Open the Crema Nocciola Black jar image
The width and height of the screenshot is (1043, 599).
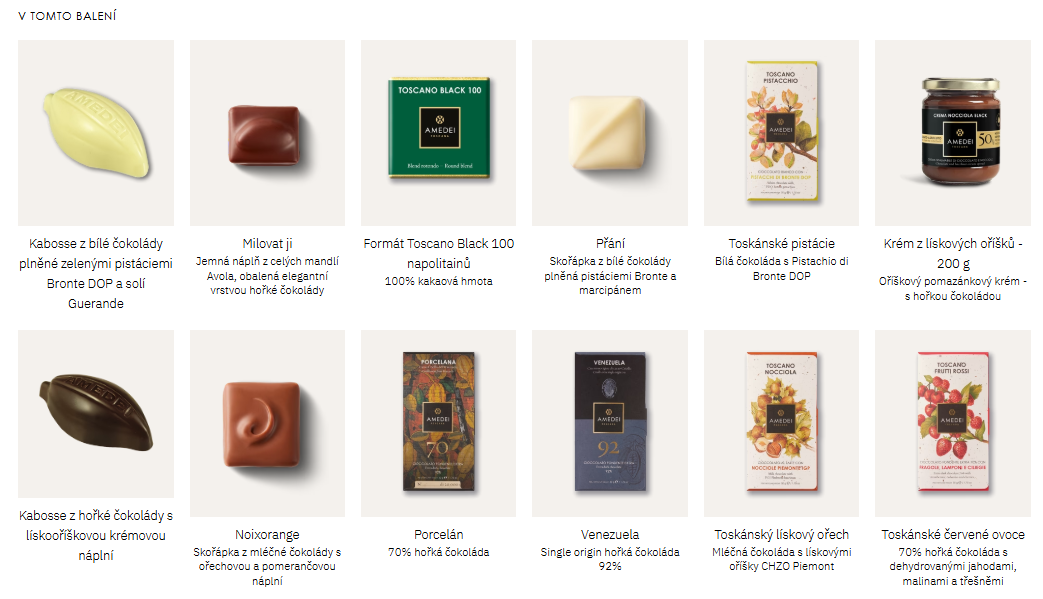(953, 133)
